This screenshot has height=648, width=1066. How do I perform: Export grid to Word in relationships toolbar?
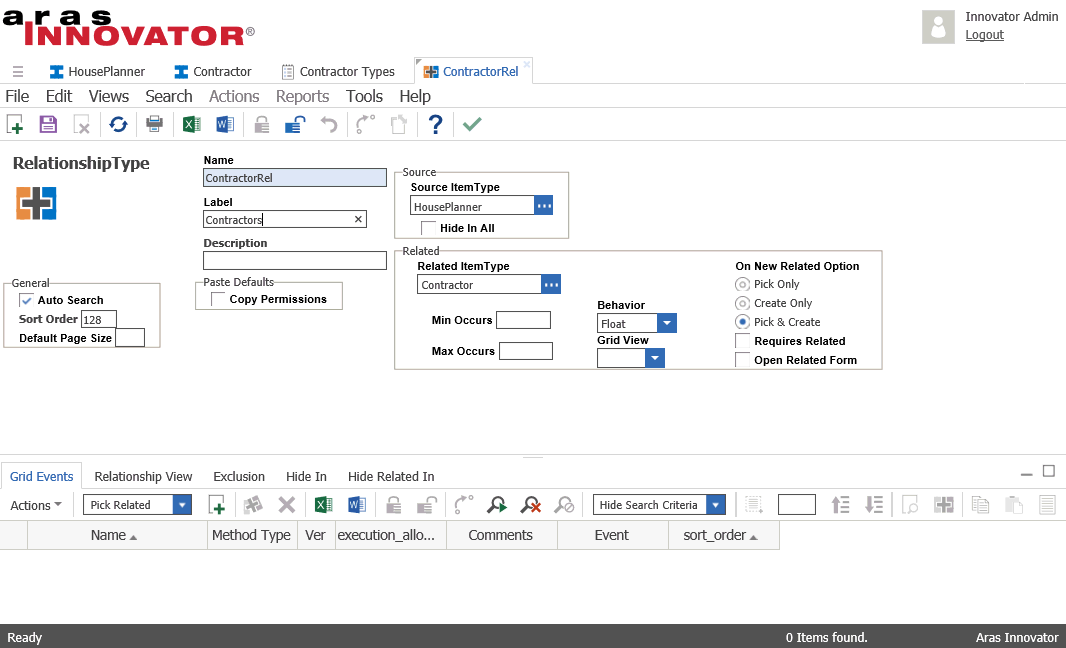(357, 505)
